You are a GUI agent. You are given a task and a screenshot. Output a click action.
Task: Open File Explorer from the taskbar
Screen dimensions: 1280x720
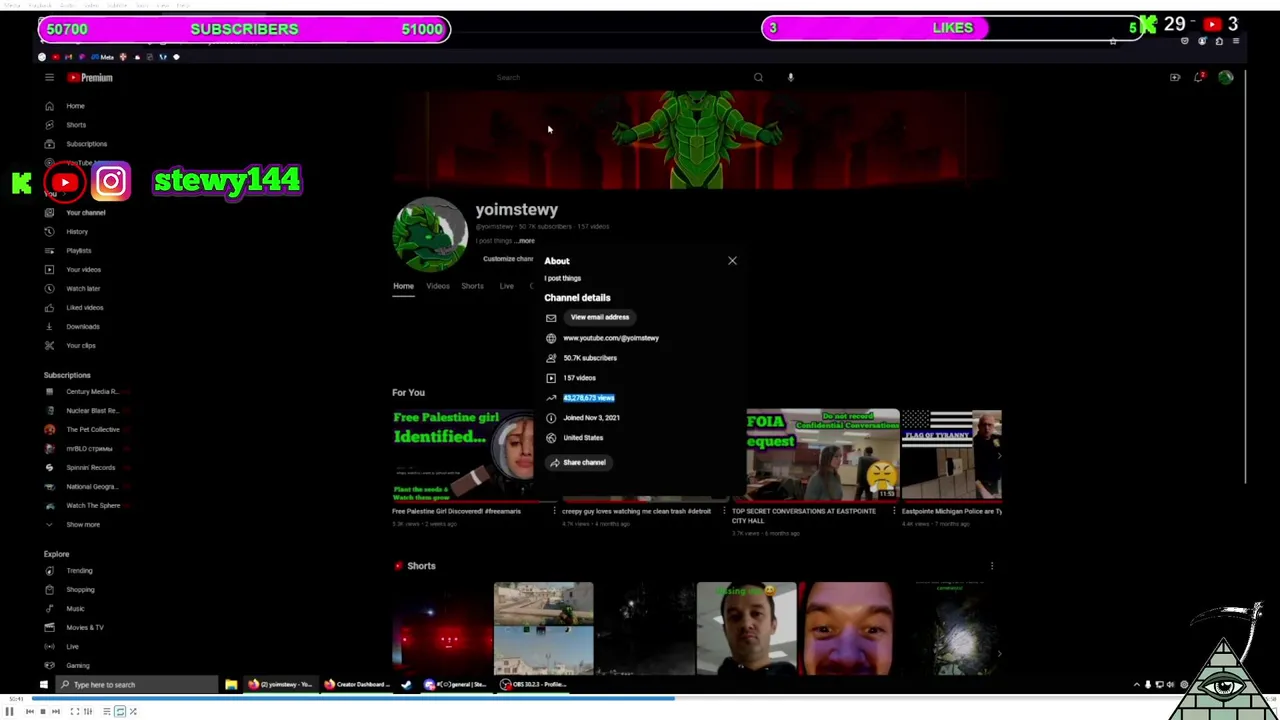pos(231,685)
